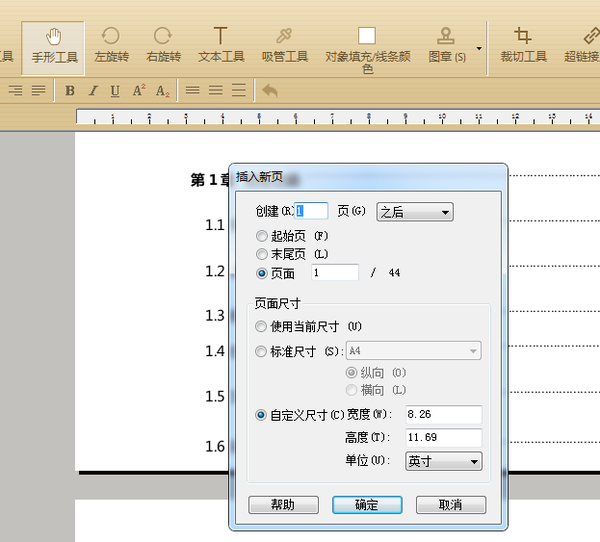Select the 页面 radio button
This screenshot has width=600, height=542.
pos(262,273)
